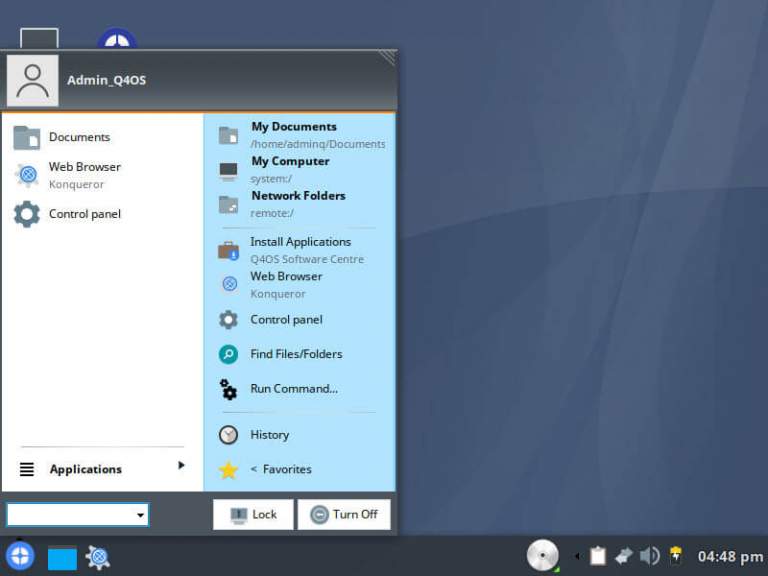Open My Documents folder icon in right pane

pos(228,135)
